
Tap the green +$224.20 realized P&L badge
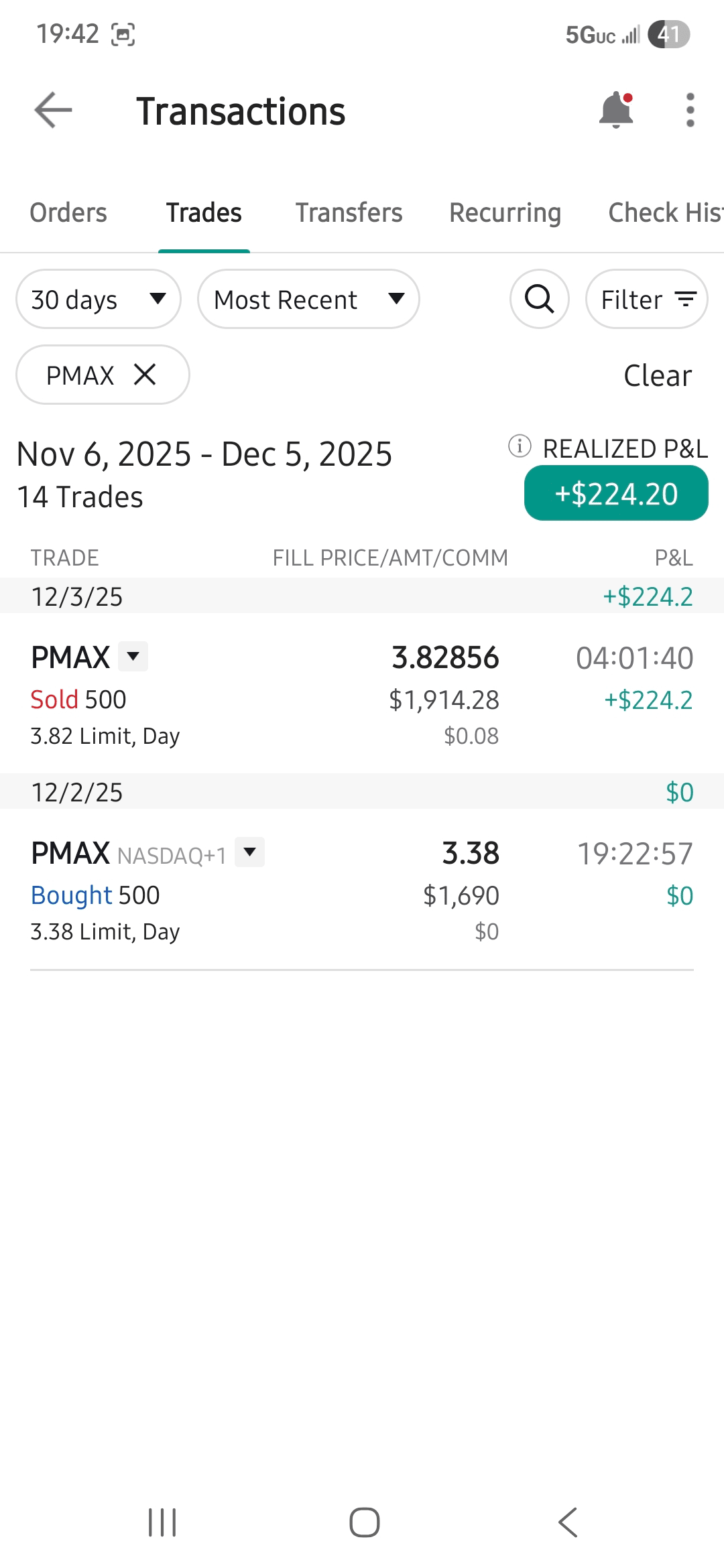pyautogui.click(x=616, y=494)
